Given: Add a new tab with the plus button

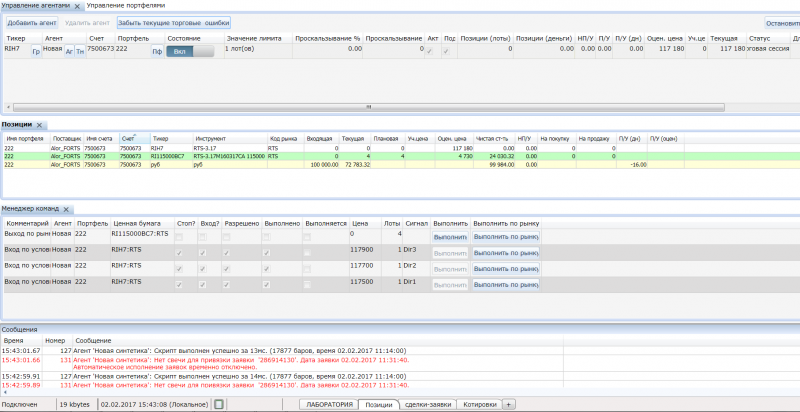Looking at the screenshot, I should click(x=508, y=404).
